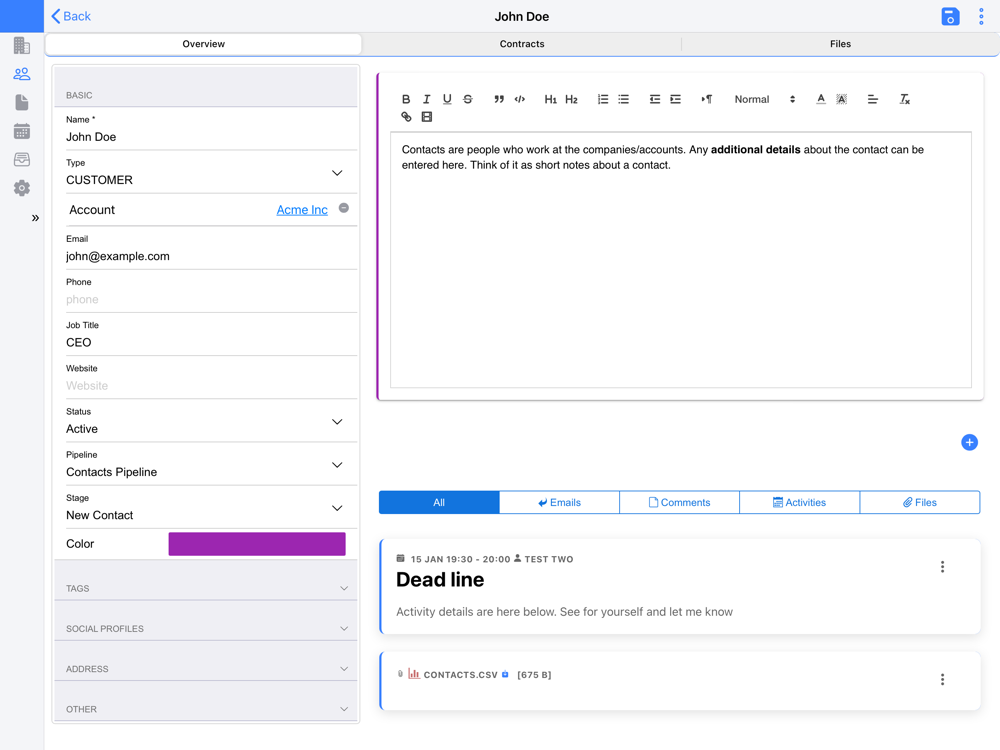Open the Calendar icon in sidebar
Screen dimensions: 1000x750
pos(22,131)
